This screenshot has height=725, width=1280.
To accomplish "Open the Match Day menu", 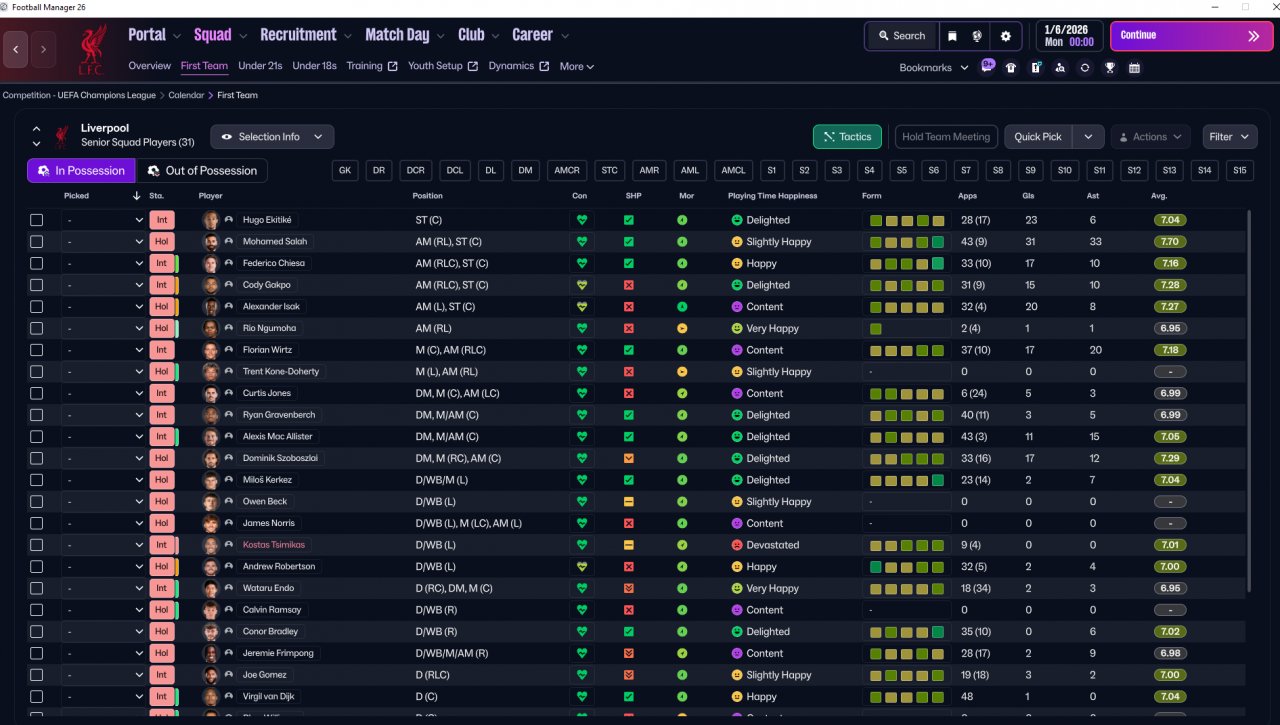I will coord(404,35).
